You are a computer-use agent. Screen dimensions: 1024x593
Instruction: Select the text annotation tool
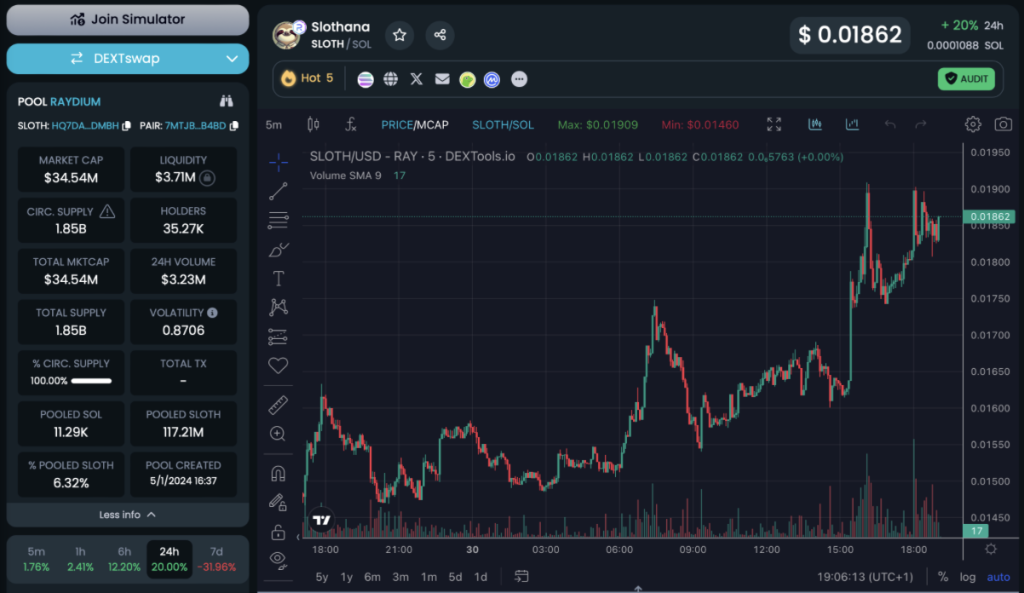tap(278, 279)
